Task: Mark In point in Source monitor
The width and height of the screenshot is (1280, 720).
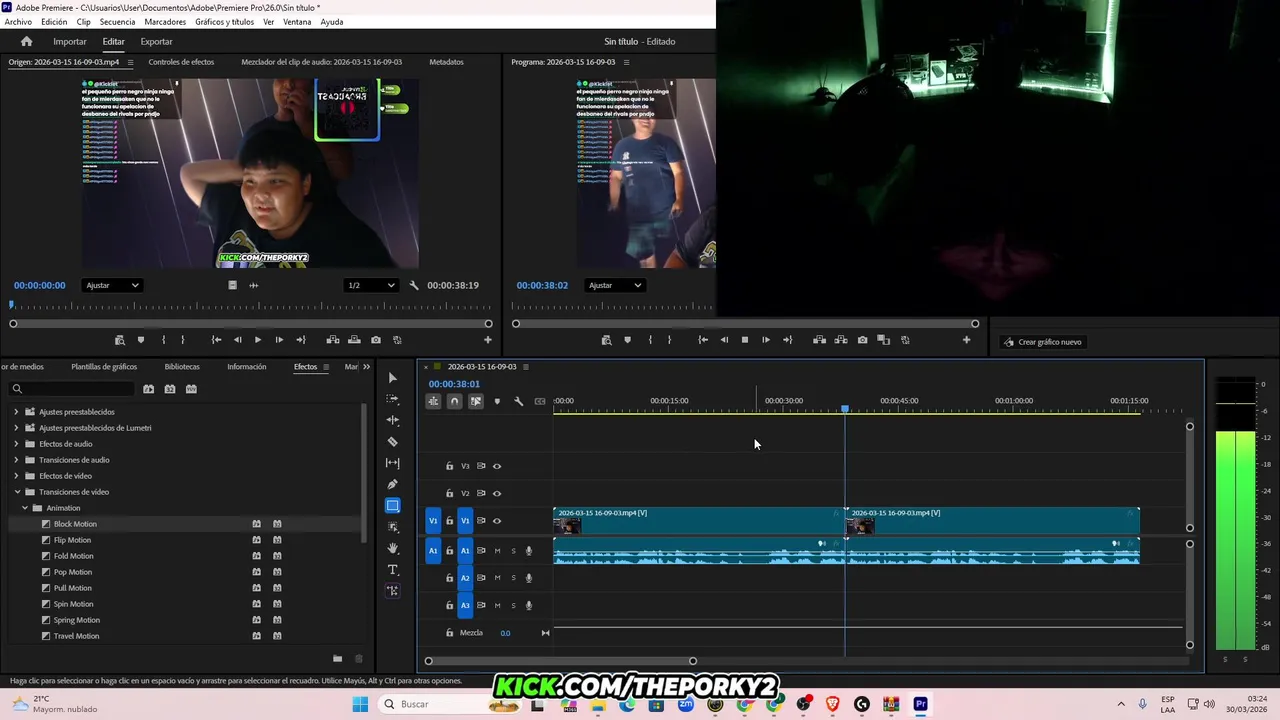Action: coord(163,340)
